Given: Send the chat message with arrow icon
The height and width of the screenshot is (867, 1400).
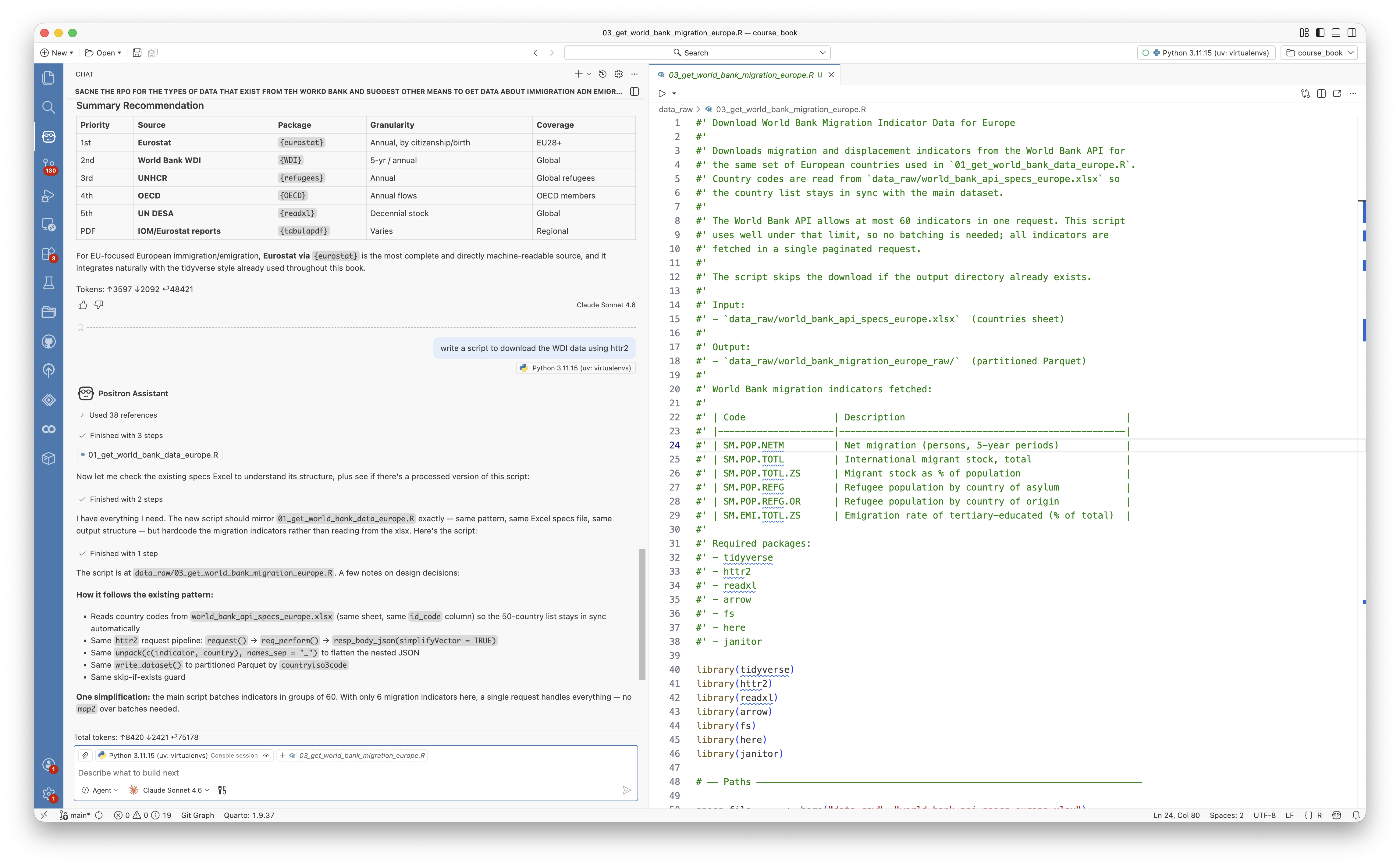Looking at the screenshot, I should 626,790.
